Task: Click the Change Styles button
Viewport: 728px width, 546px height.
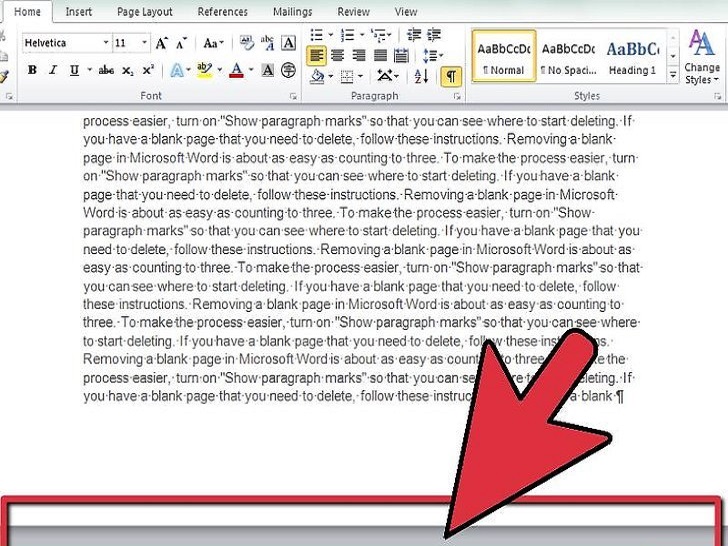Action: click(702, 60)
